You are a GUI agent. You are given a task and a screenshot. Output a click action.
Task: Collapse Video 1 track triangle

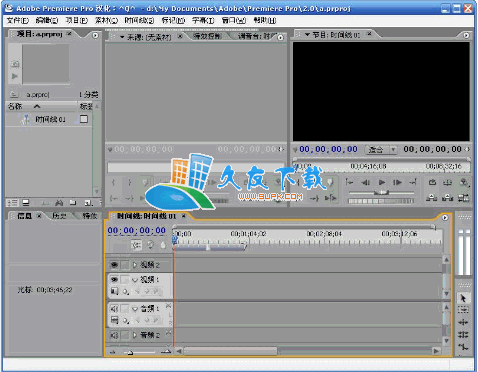point(135,280)
